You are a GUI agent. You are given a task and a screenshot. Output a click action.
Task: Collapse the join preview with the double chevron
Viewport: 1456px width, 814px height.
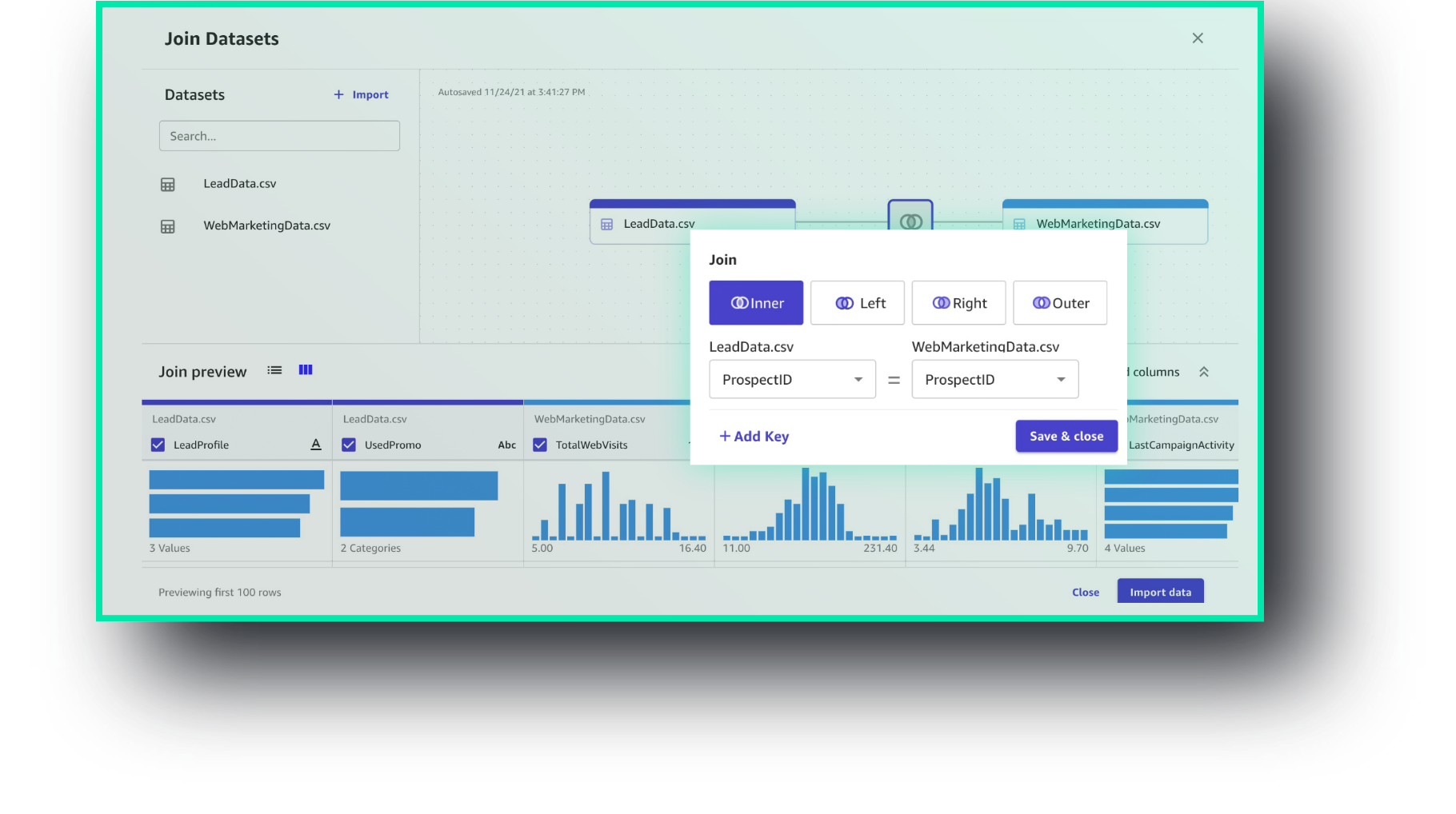point(1204,372)
